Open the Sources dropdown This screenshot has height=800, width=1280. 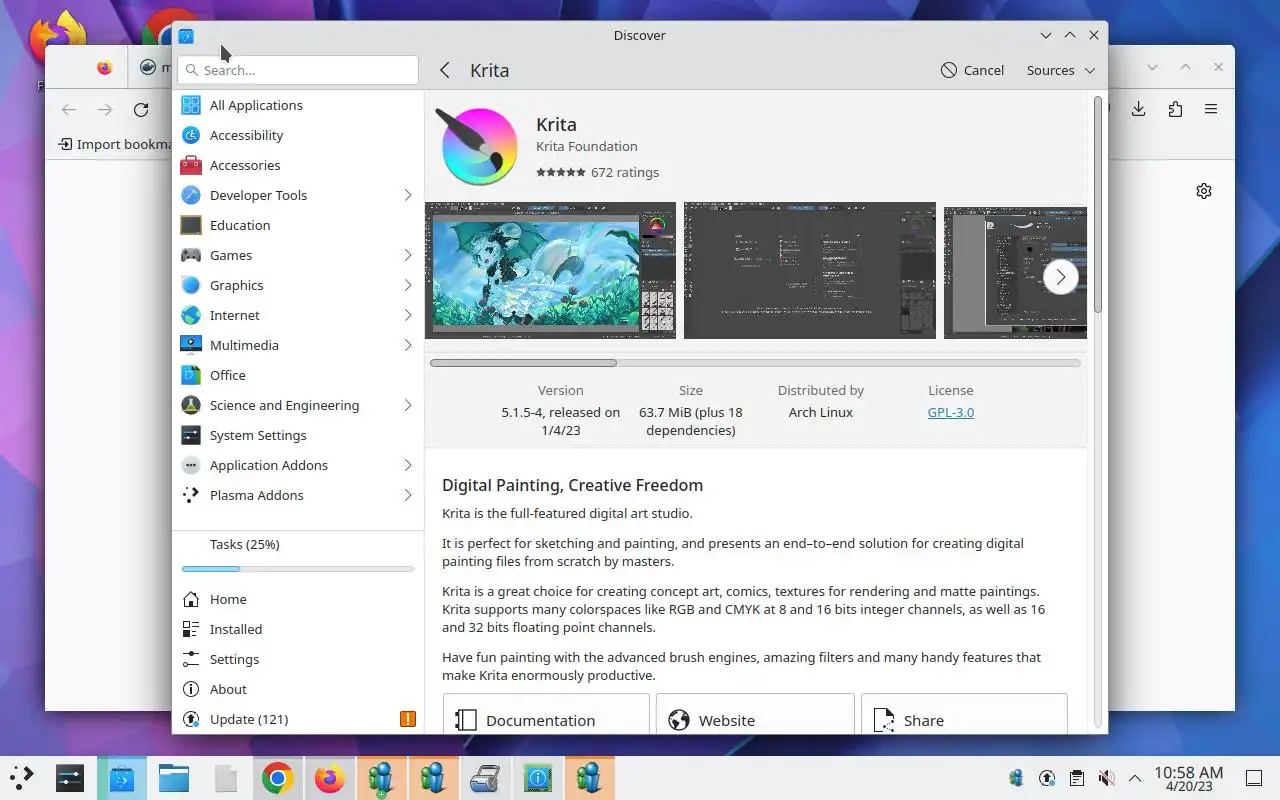pyautogui.click(x=1061, y=70)
